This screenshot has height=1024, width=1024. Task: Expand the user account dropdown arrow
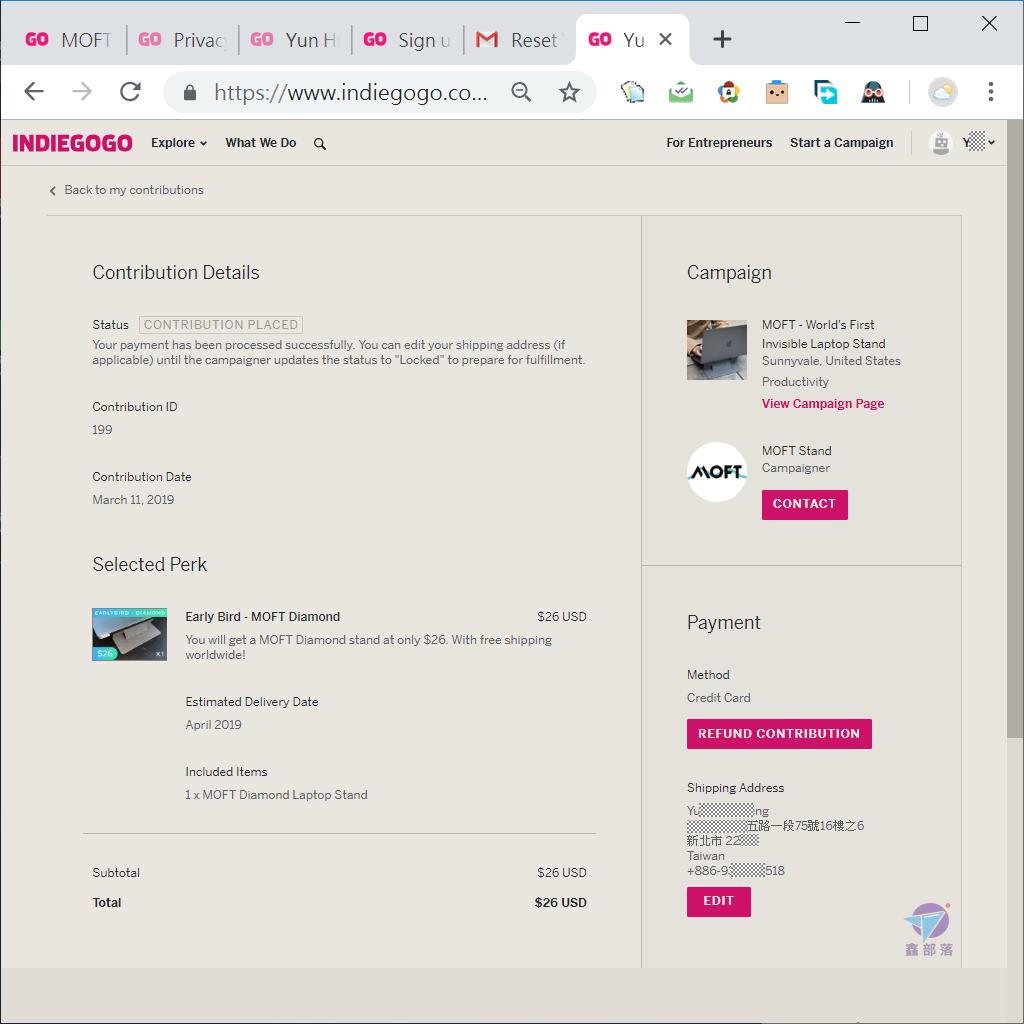991,143
